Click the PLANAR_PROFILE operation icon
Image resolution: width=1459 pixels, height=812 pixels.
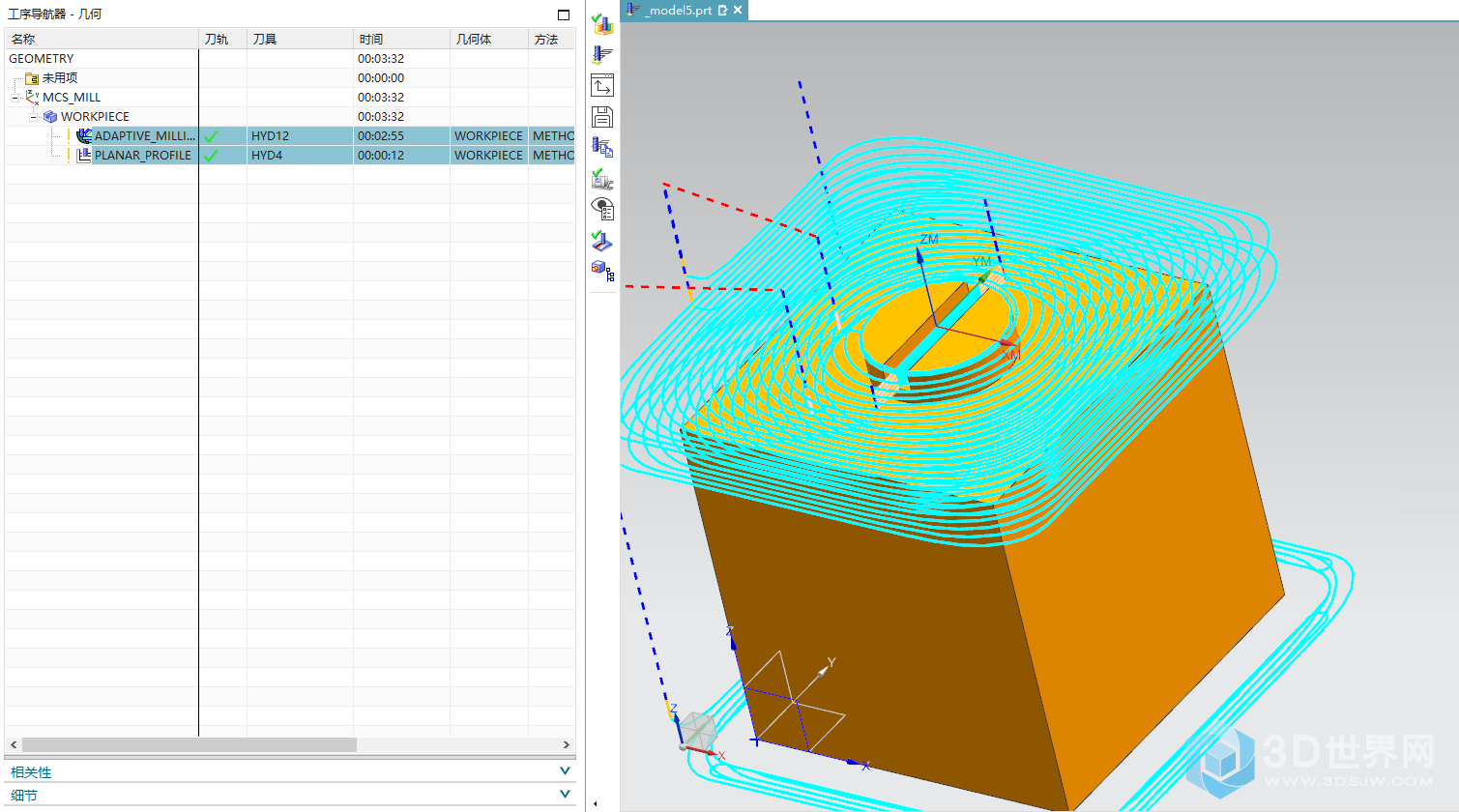(84, 155)
